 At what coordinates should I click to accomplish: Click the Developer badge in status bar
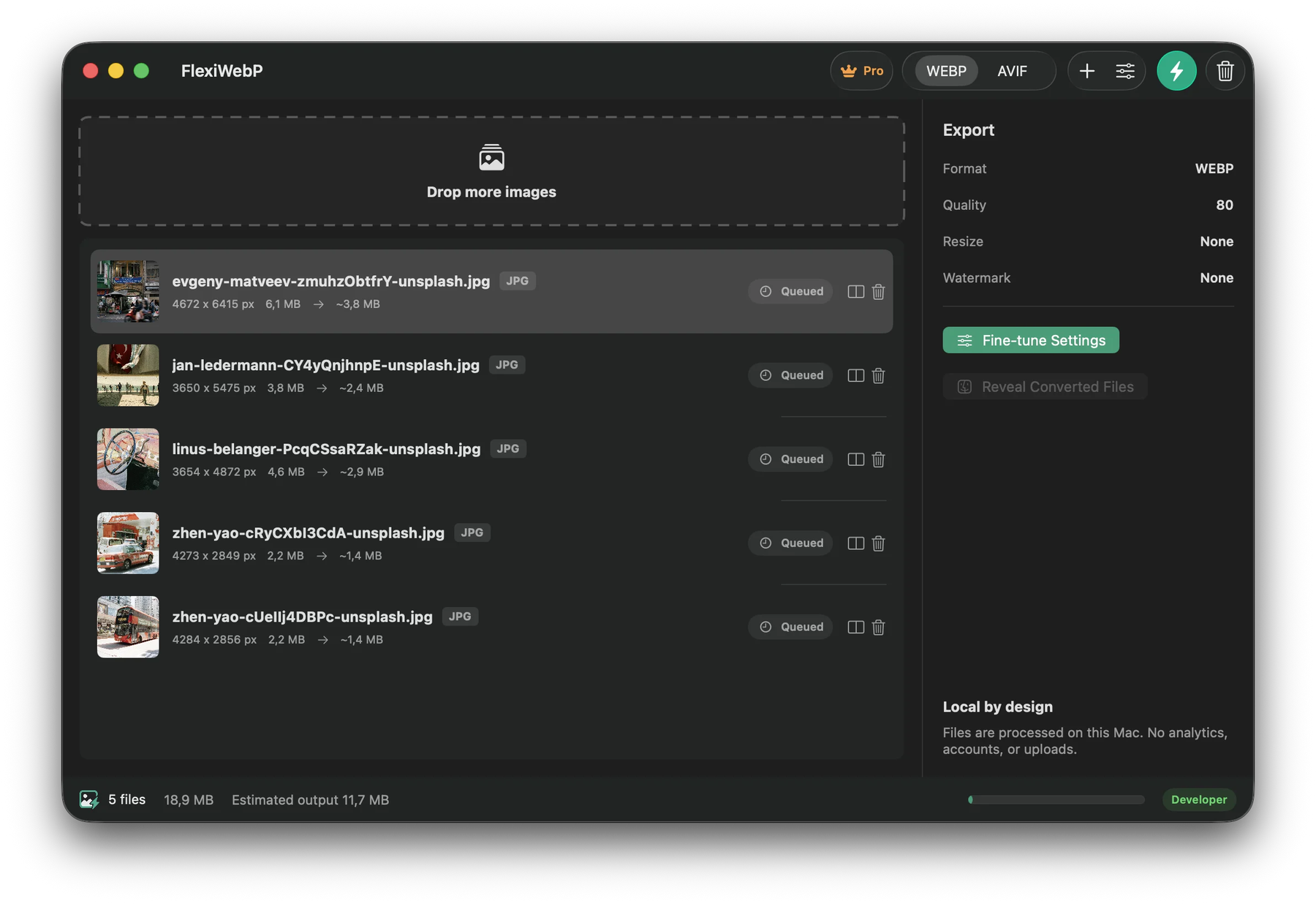1199,799
